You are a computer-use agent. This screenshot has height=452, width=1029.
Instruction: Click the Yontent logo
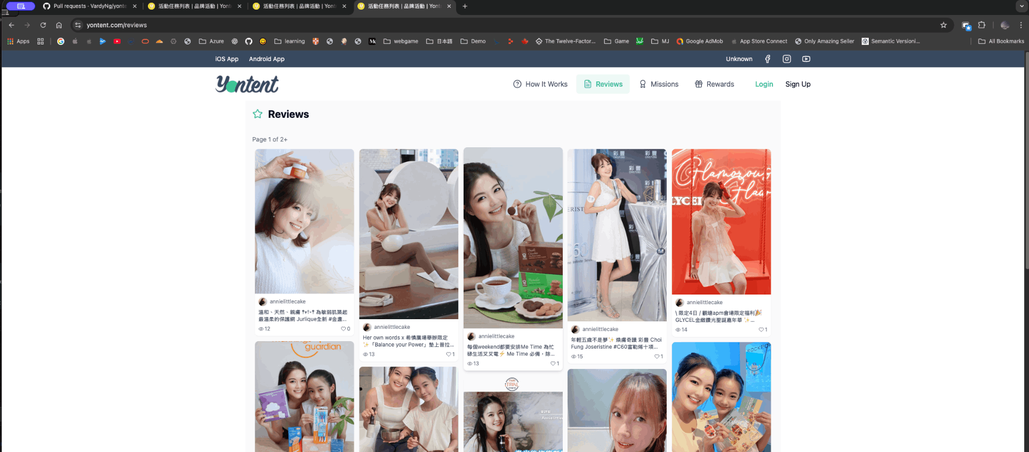(247, 84)
